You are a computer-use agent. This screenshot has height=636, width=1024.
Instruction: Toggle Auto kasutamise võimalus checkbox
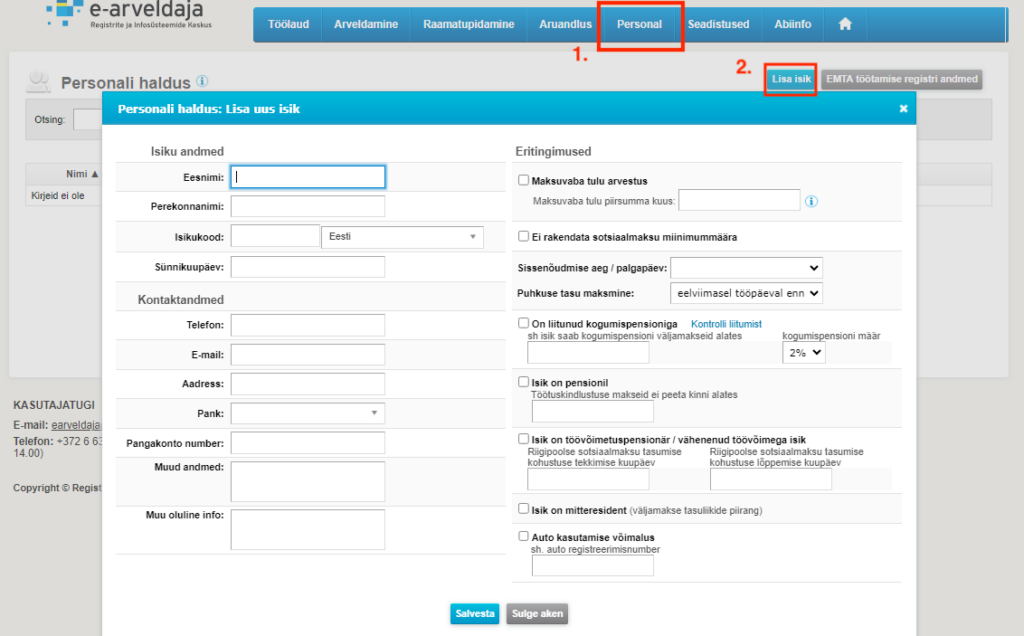pos(523,537)
